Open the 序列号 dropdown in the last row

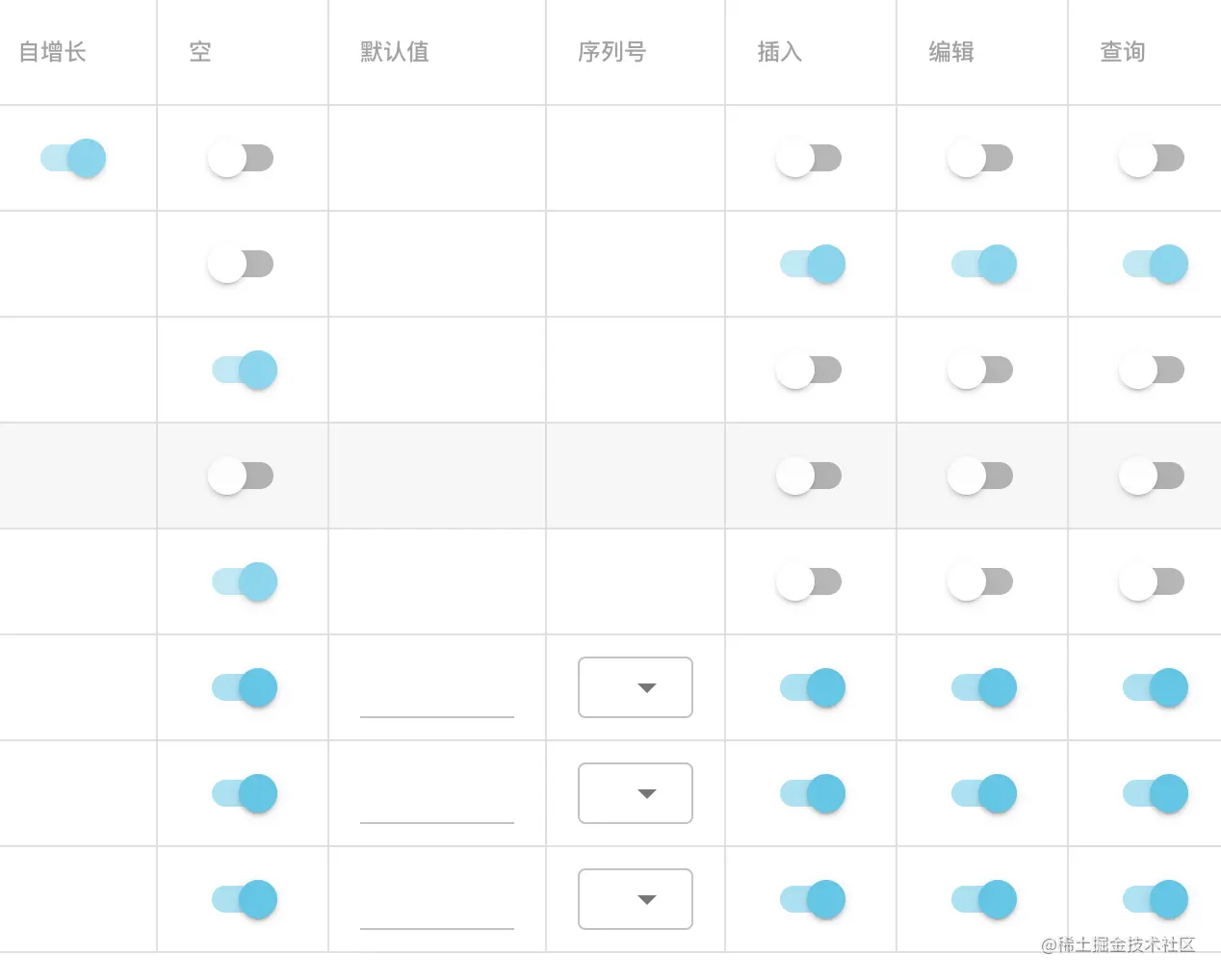click(635, 899)
